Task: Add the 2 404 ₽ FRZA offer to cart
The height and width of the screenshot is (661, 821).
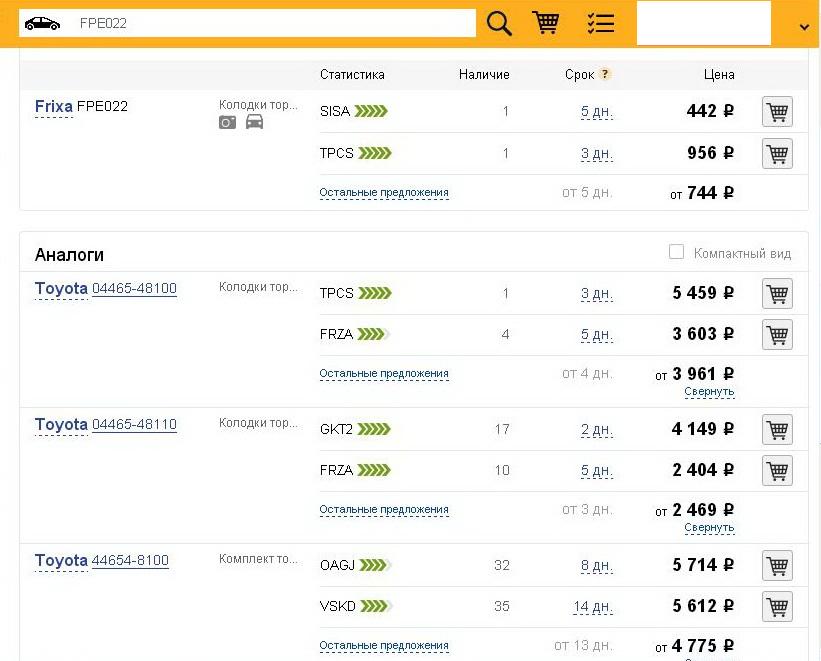Action: (x=777, y=470)
